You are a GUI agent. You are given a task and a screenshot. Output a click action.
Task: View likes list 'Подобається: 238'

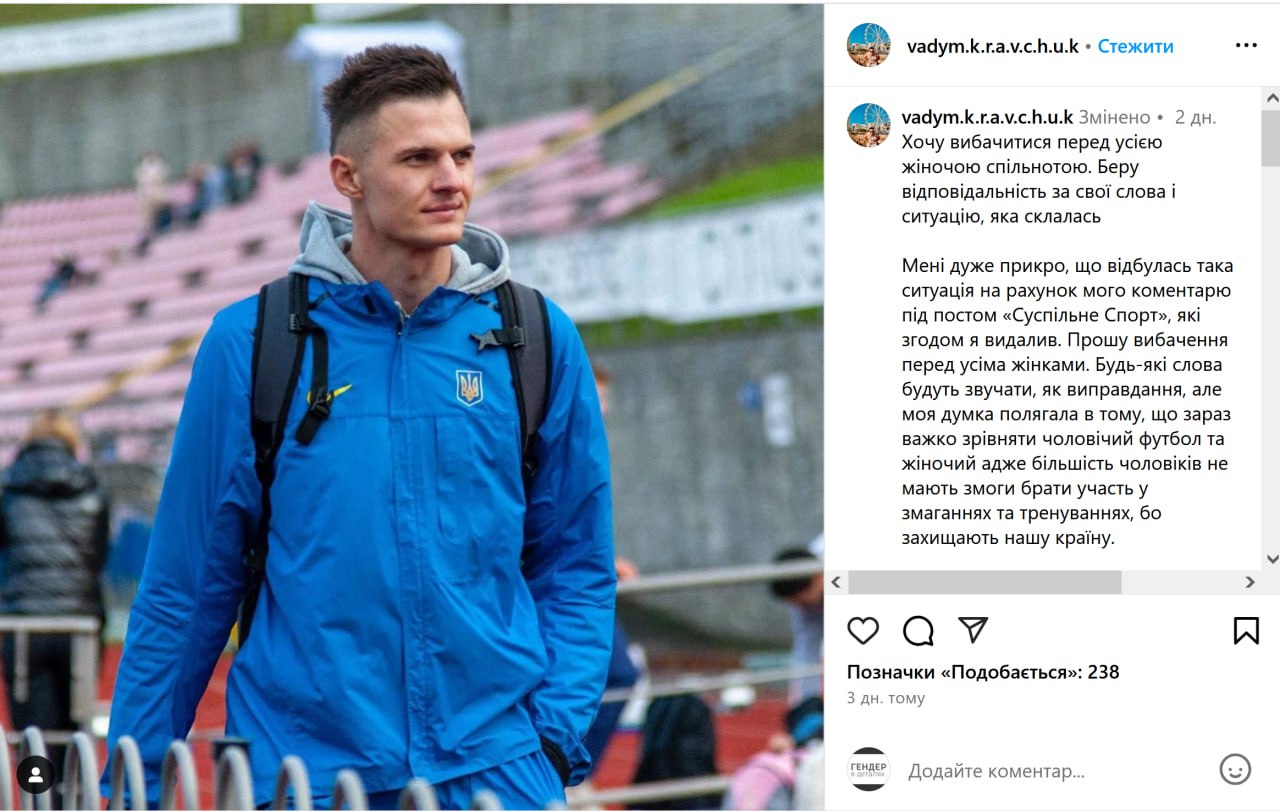point(983,672)
